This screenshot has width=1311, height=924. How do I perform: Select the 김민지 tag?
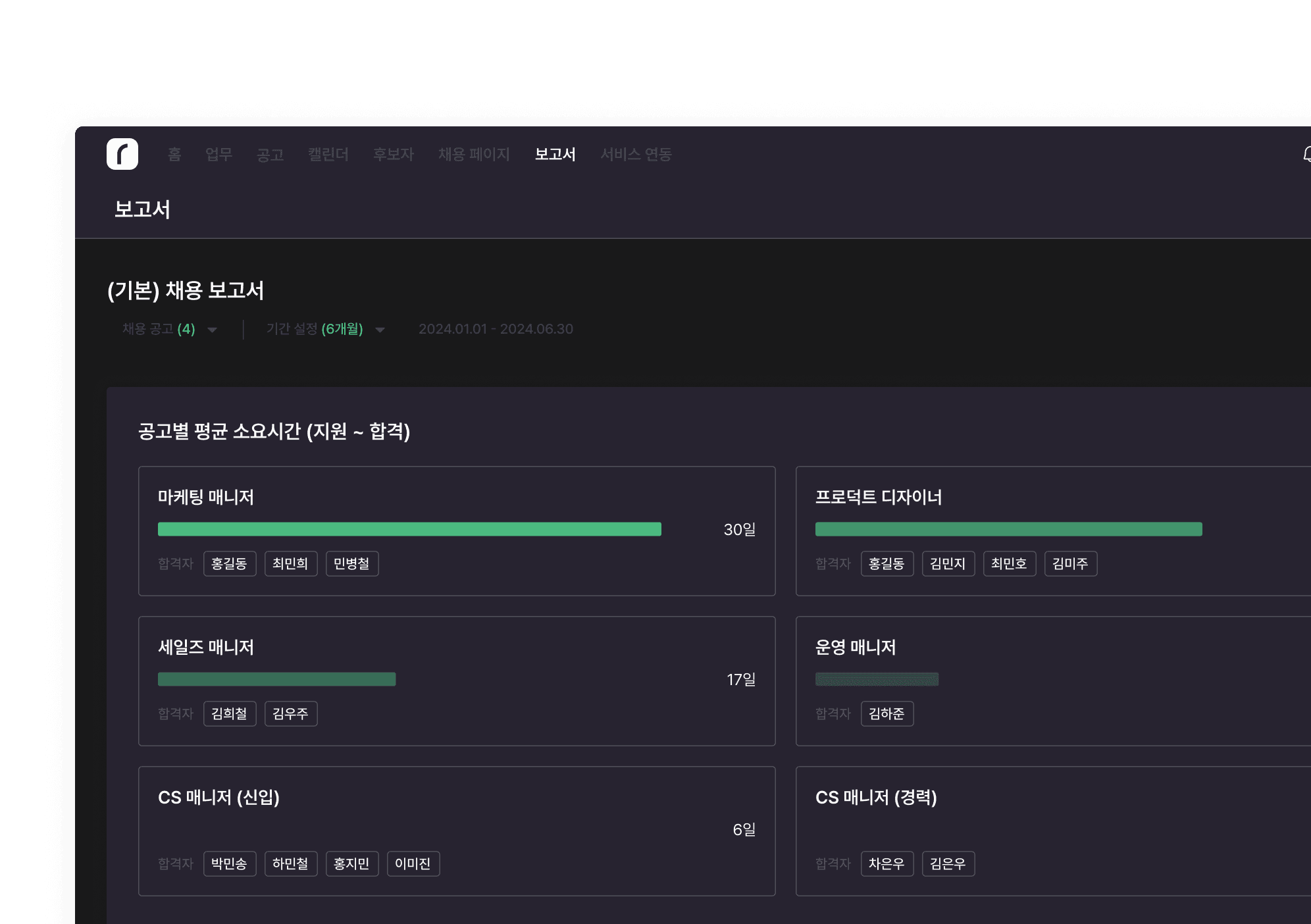coord(948,563)
